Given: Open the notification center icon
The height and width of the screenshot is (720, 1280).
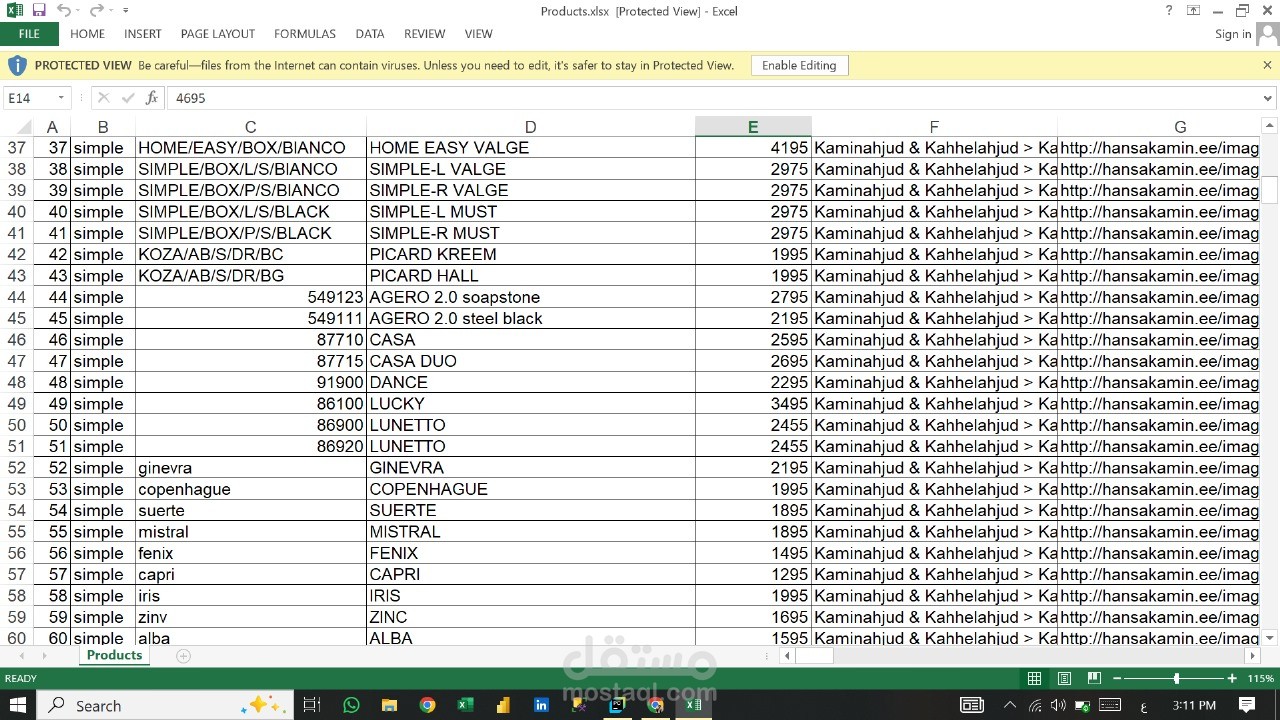Looking at the screenshot, I should [1247, 705].
